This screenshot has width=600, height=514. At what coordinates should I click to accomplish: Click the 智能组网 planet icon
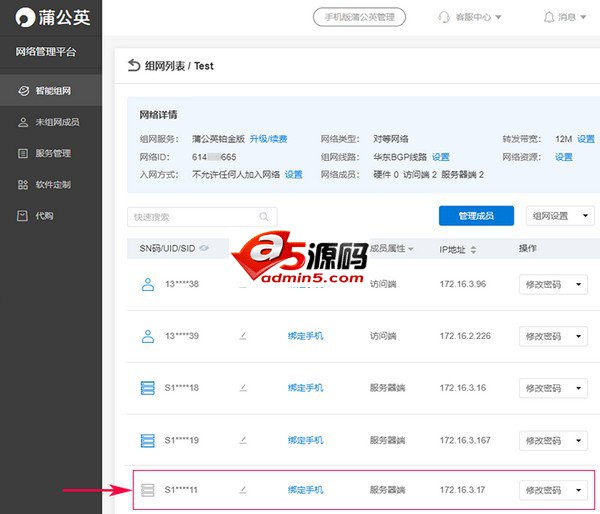23,91
